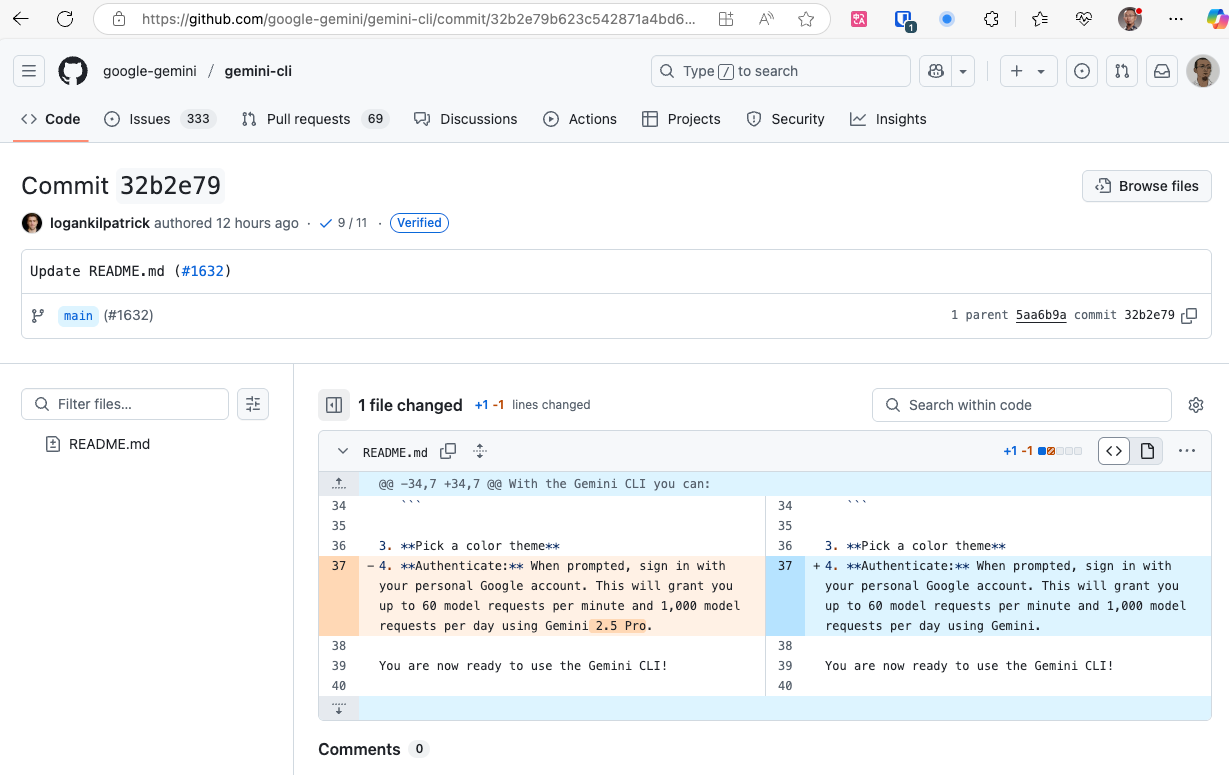Switch to the Pull requests tab
Image resolution: width=1229 pixels, height=775 pixels.
[x=314, y=119]
